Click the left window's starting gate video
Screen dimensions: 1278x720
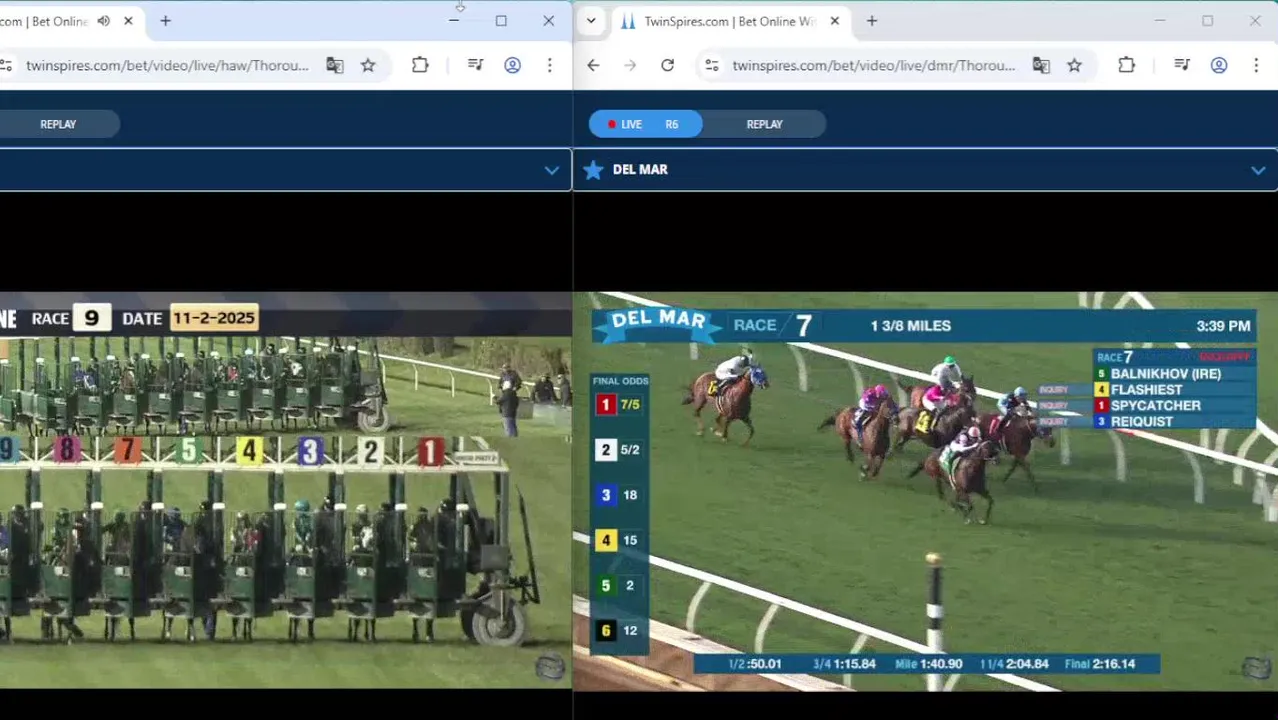tap(285, 491)
